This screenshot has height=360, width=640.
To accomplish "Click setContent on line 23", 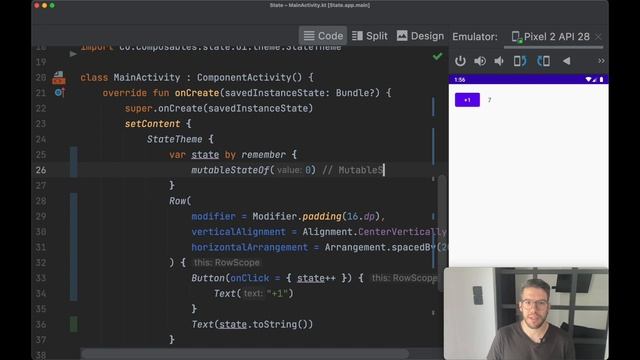I will click(152, 124).
